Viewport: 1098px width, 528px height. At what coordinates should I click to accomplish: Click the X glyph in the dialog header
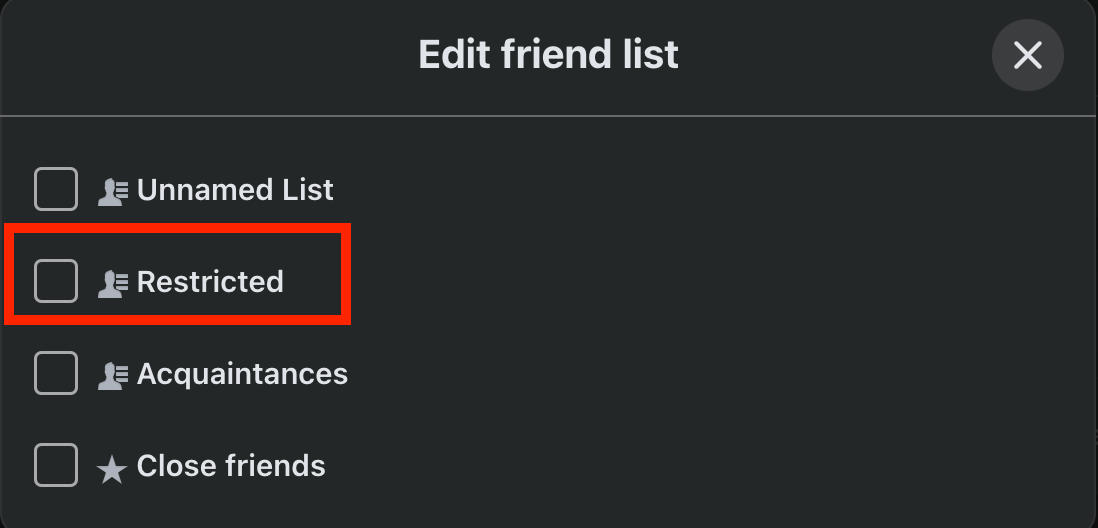1027,55
